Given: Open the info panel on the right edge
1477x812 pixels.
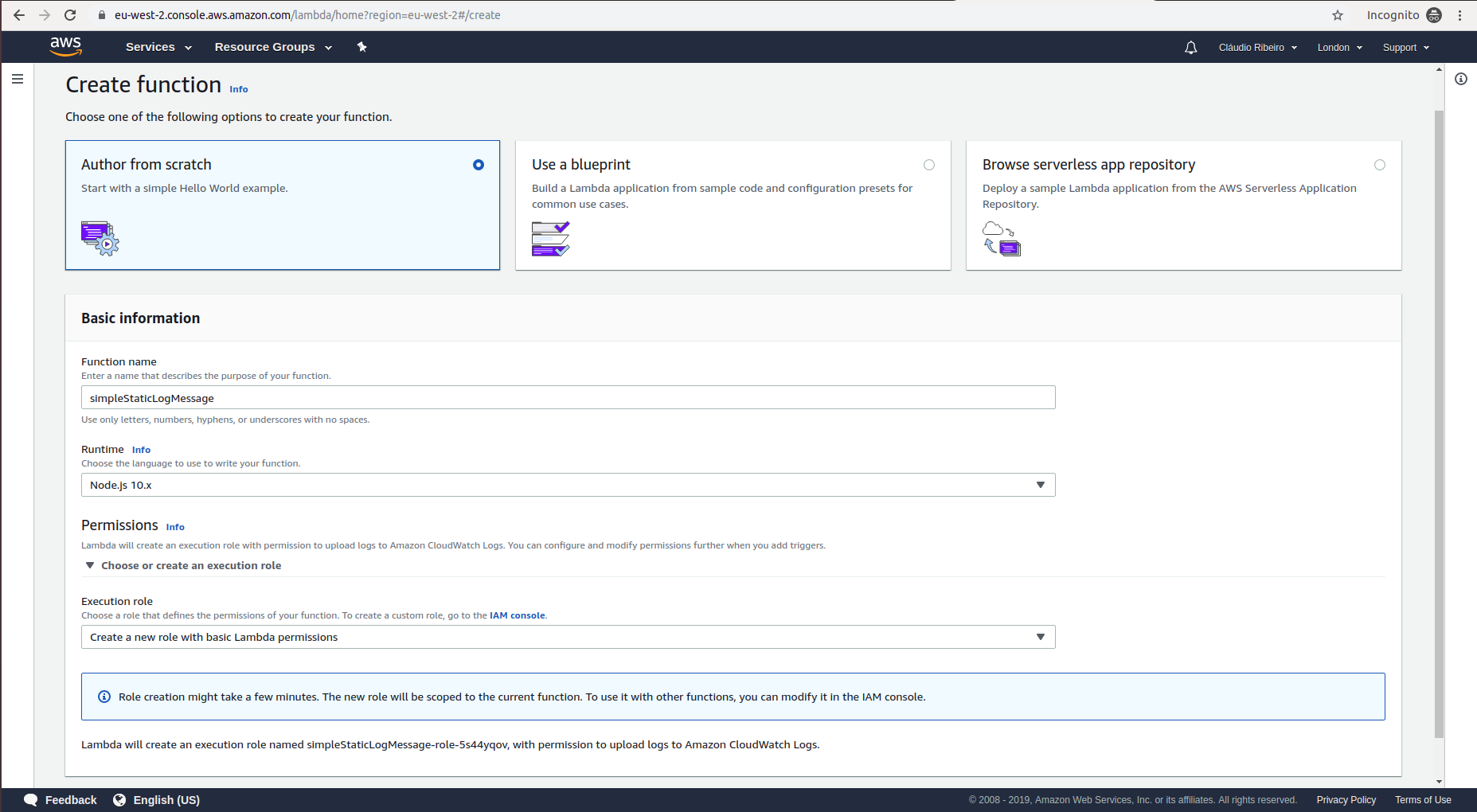Looking at the screenshot, I should tap(1460, 78).
